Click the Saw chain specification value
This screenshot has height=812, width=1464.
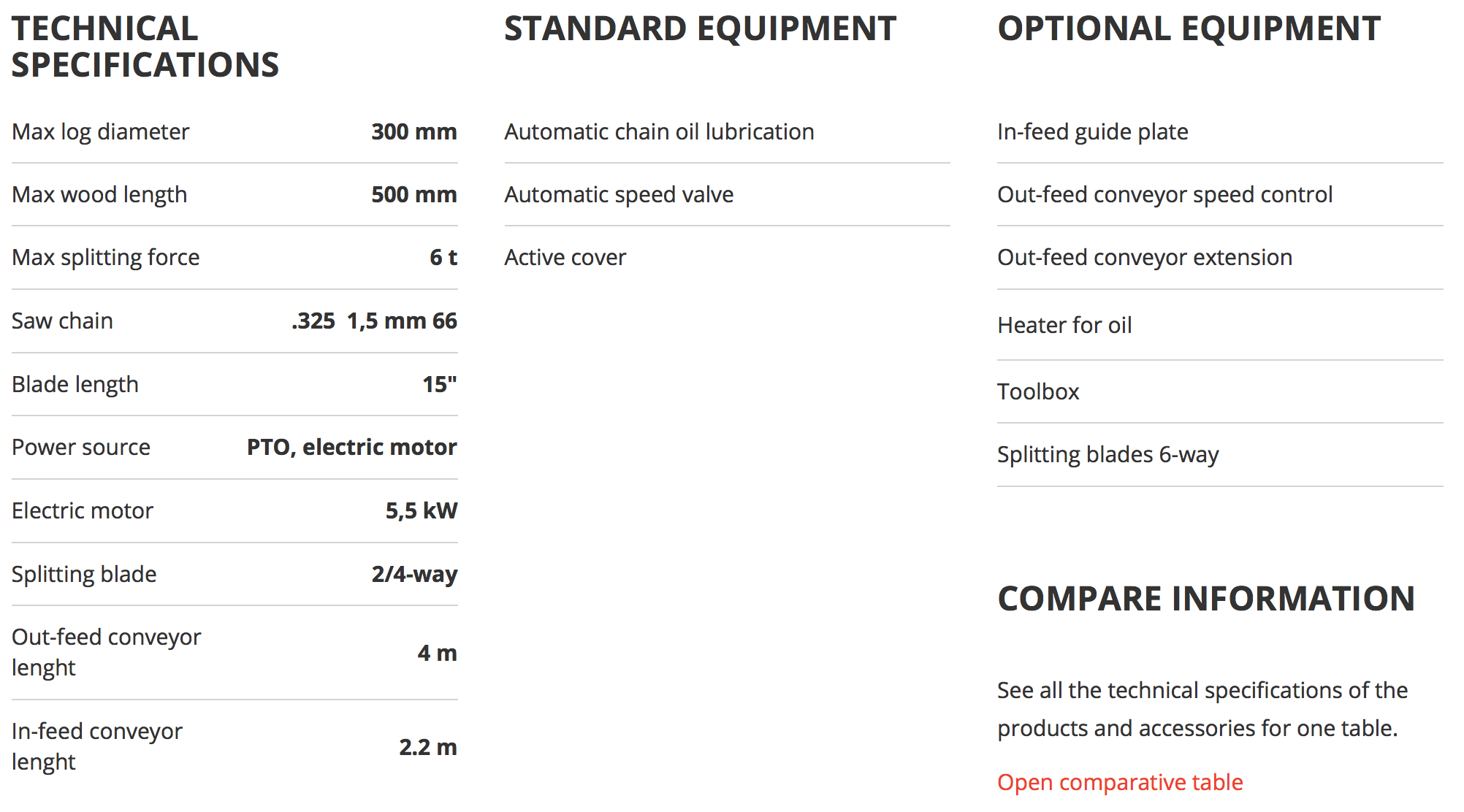374,321
